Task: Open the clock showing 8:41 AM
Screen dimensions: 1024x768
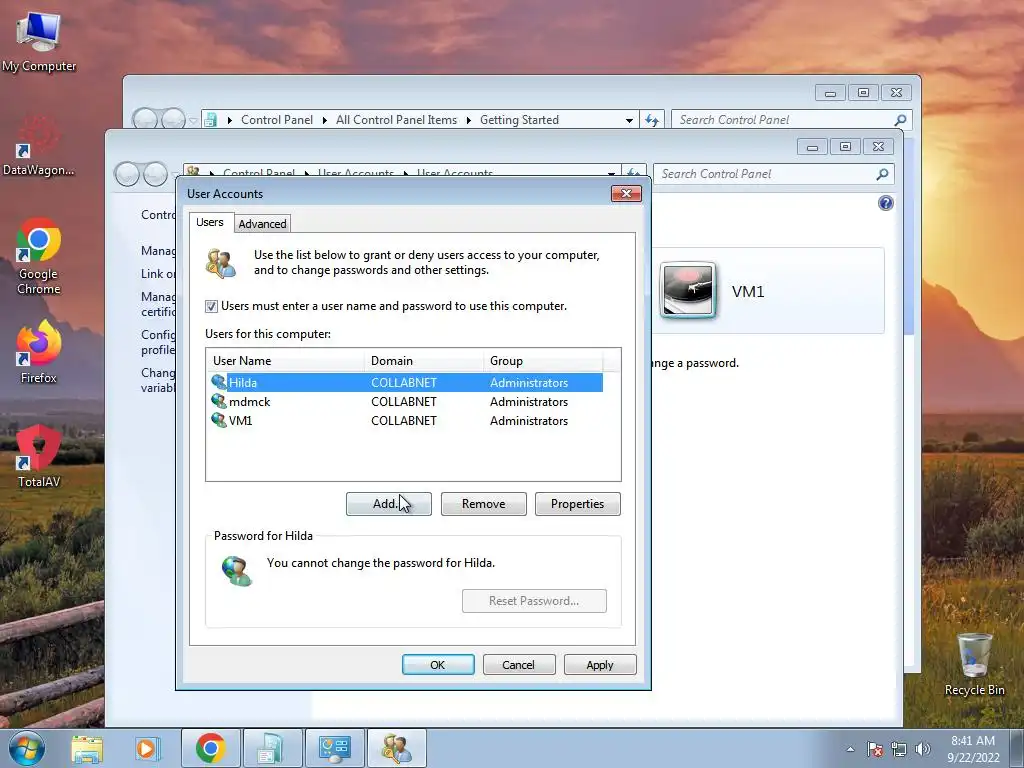Action: coord(973,748)
